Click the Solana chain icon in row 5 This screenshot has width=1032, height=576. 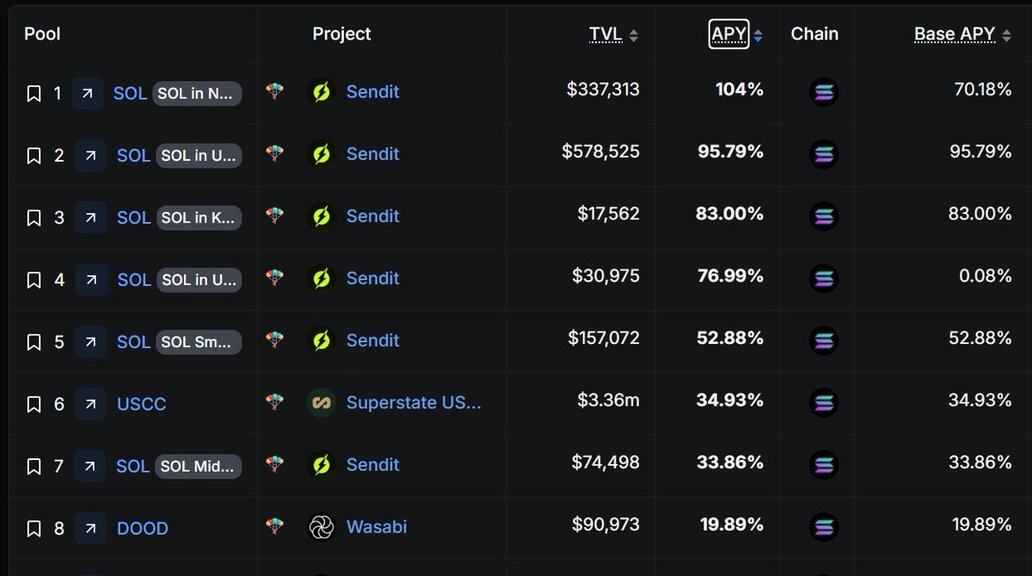click(x=823, y=340)
